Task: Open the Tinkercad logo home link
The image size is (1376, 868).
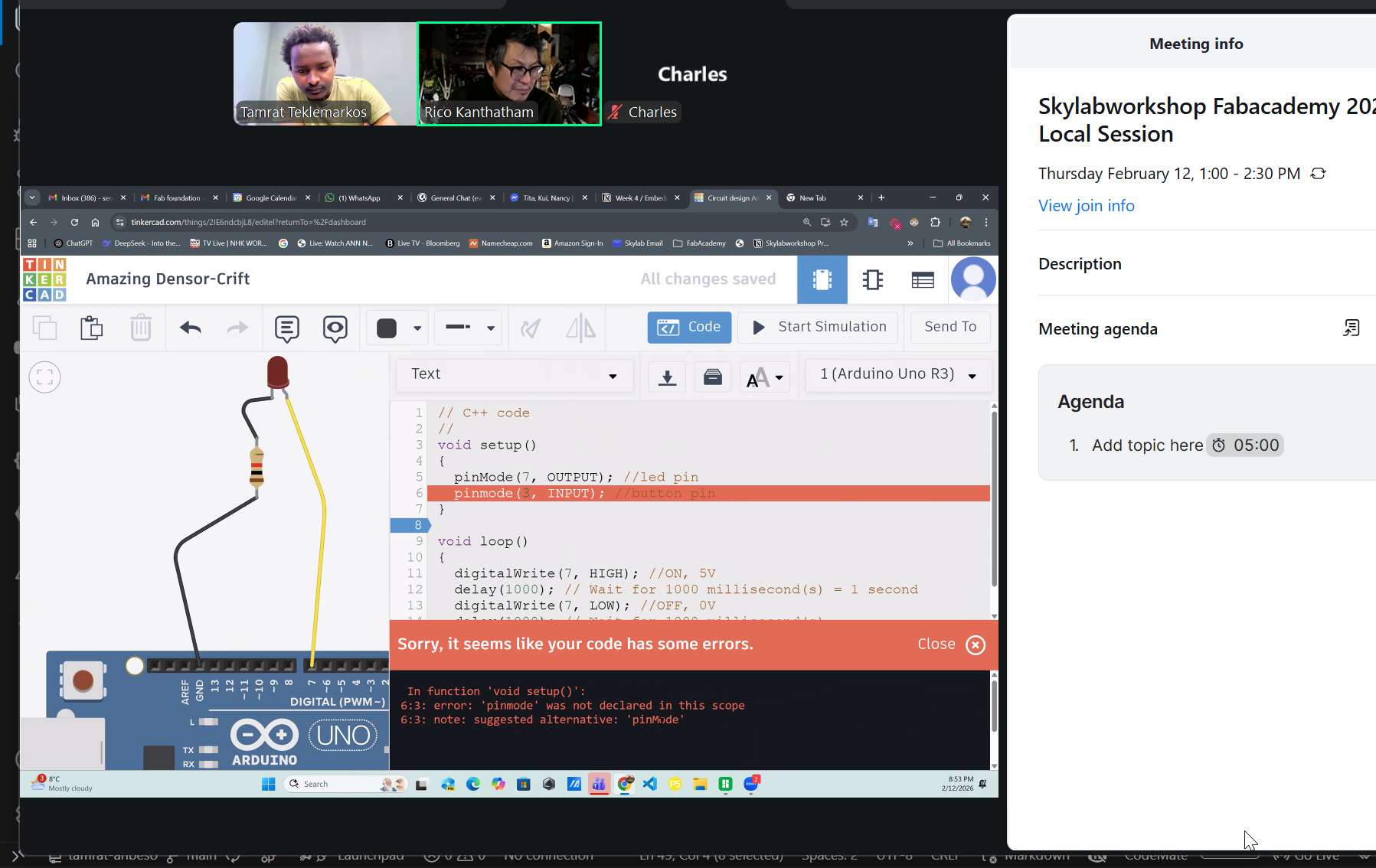Action: coord(44,279)
